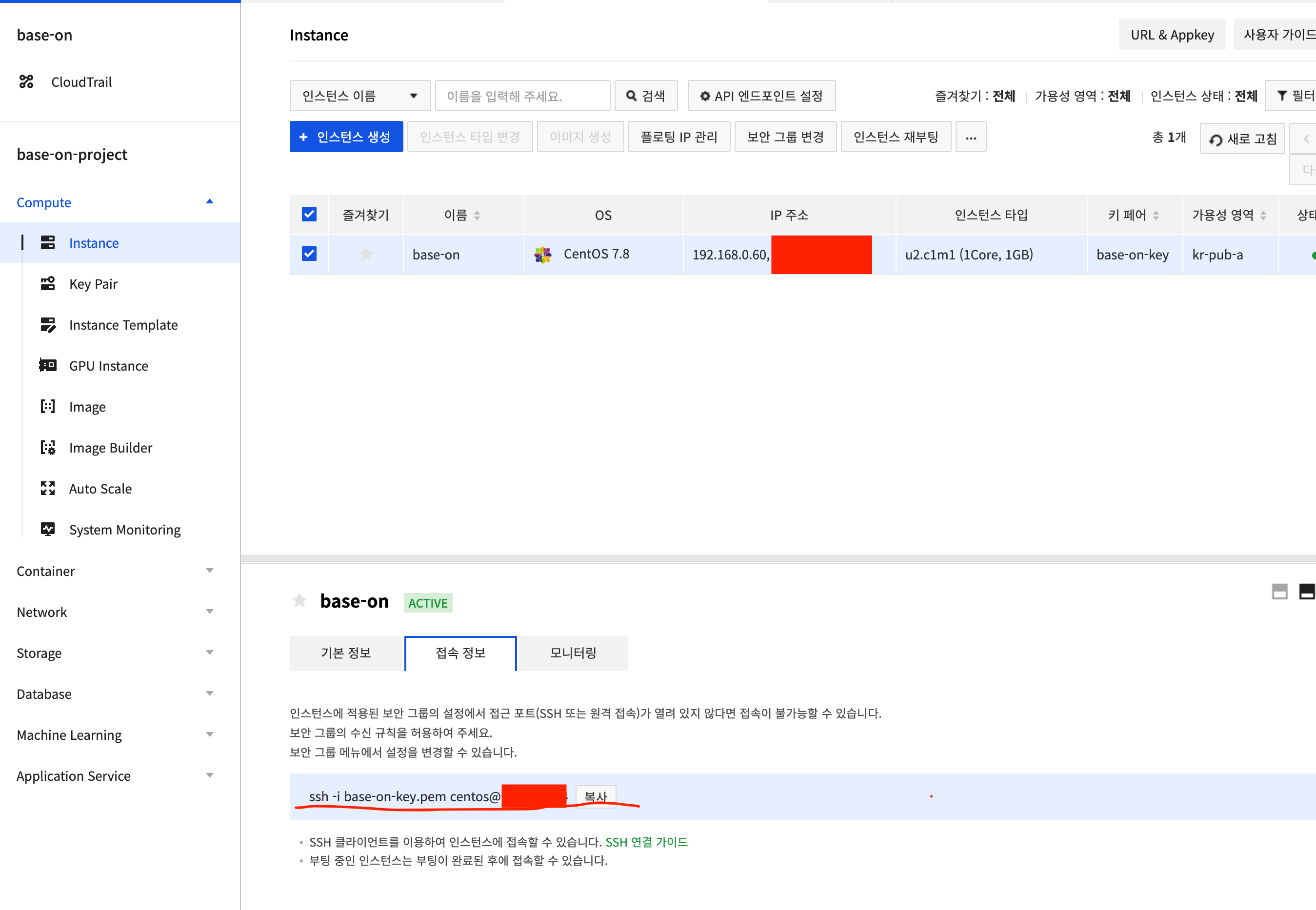Image resolution: width=1316 pixels, height=910 pixels.
Task: Click the Key Pair sidebar icon
Action: [48, 283]
